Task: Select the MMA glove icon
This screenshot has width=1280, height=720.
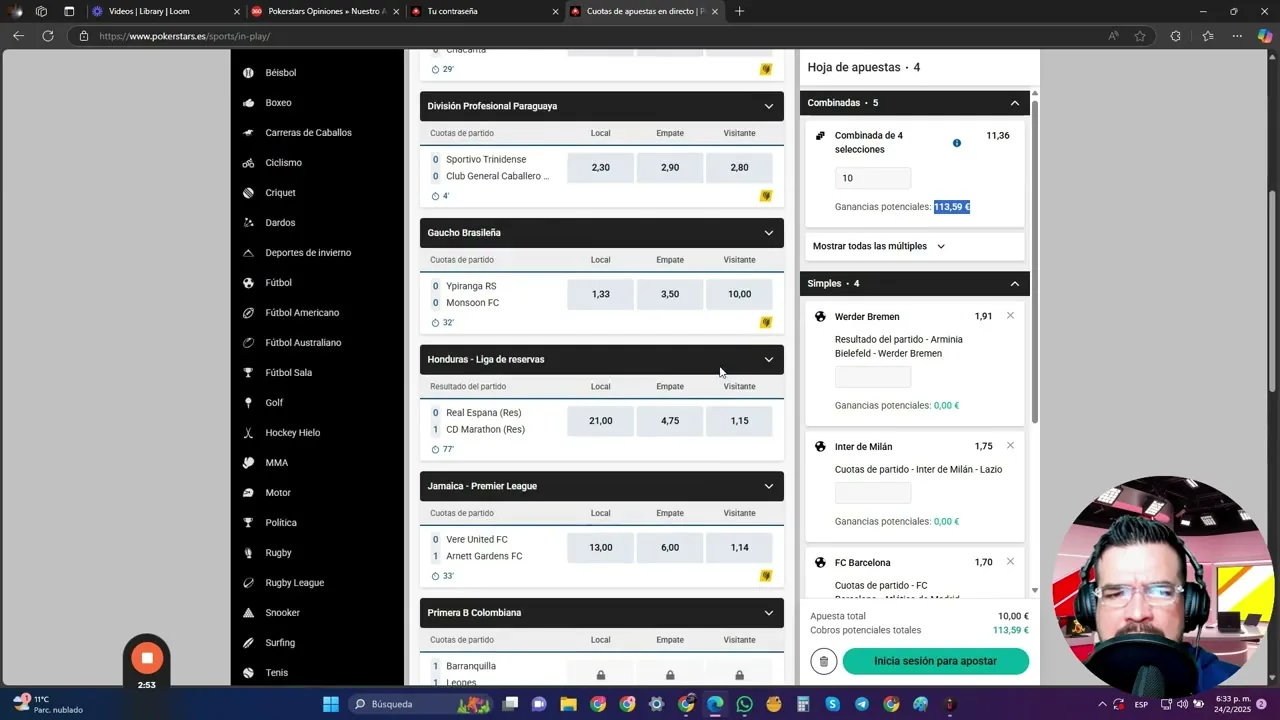Action: [248, 463]
